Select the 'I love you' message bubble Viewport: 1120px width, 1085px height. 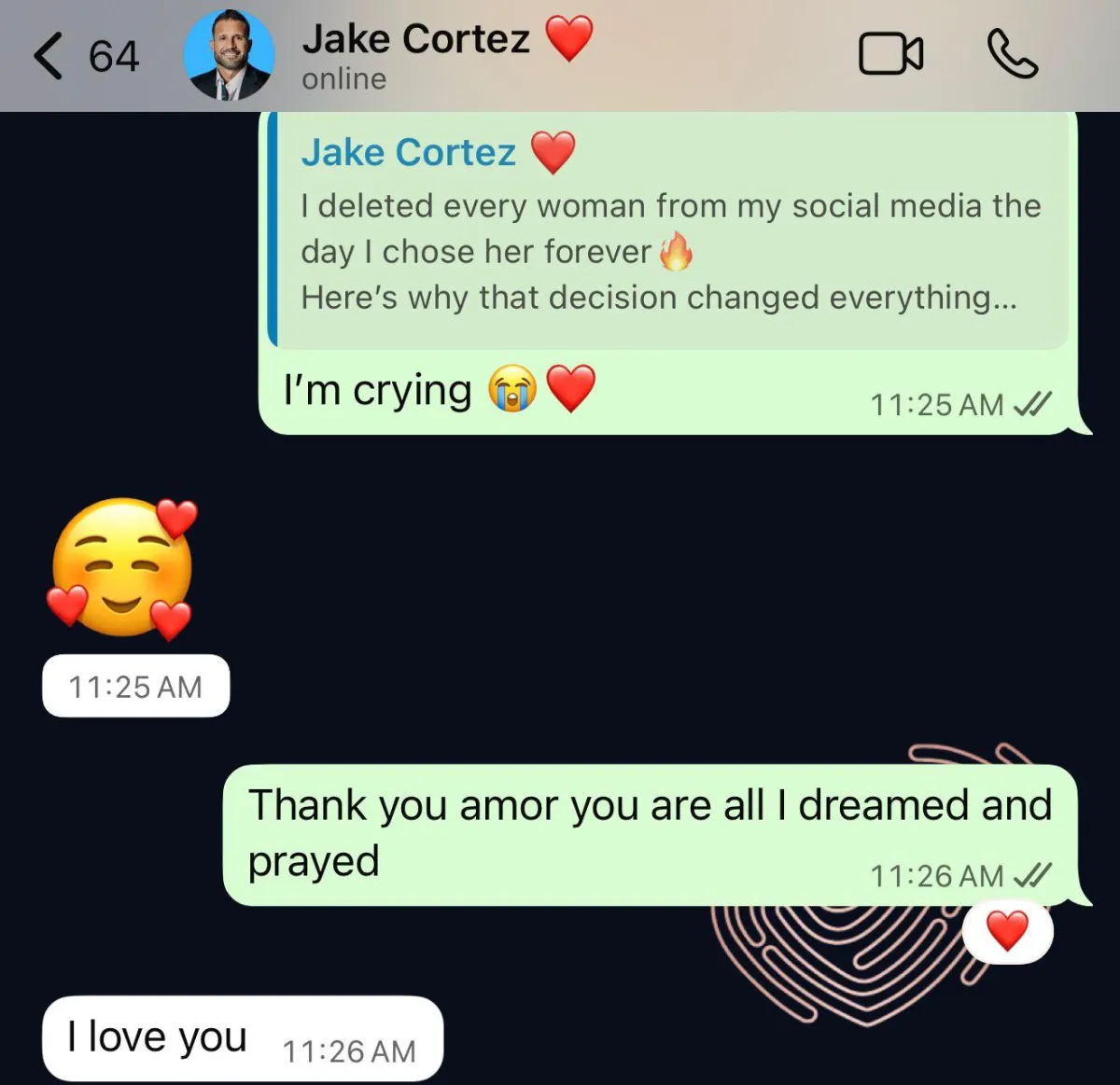243,1039
